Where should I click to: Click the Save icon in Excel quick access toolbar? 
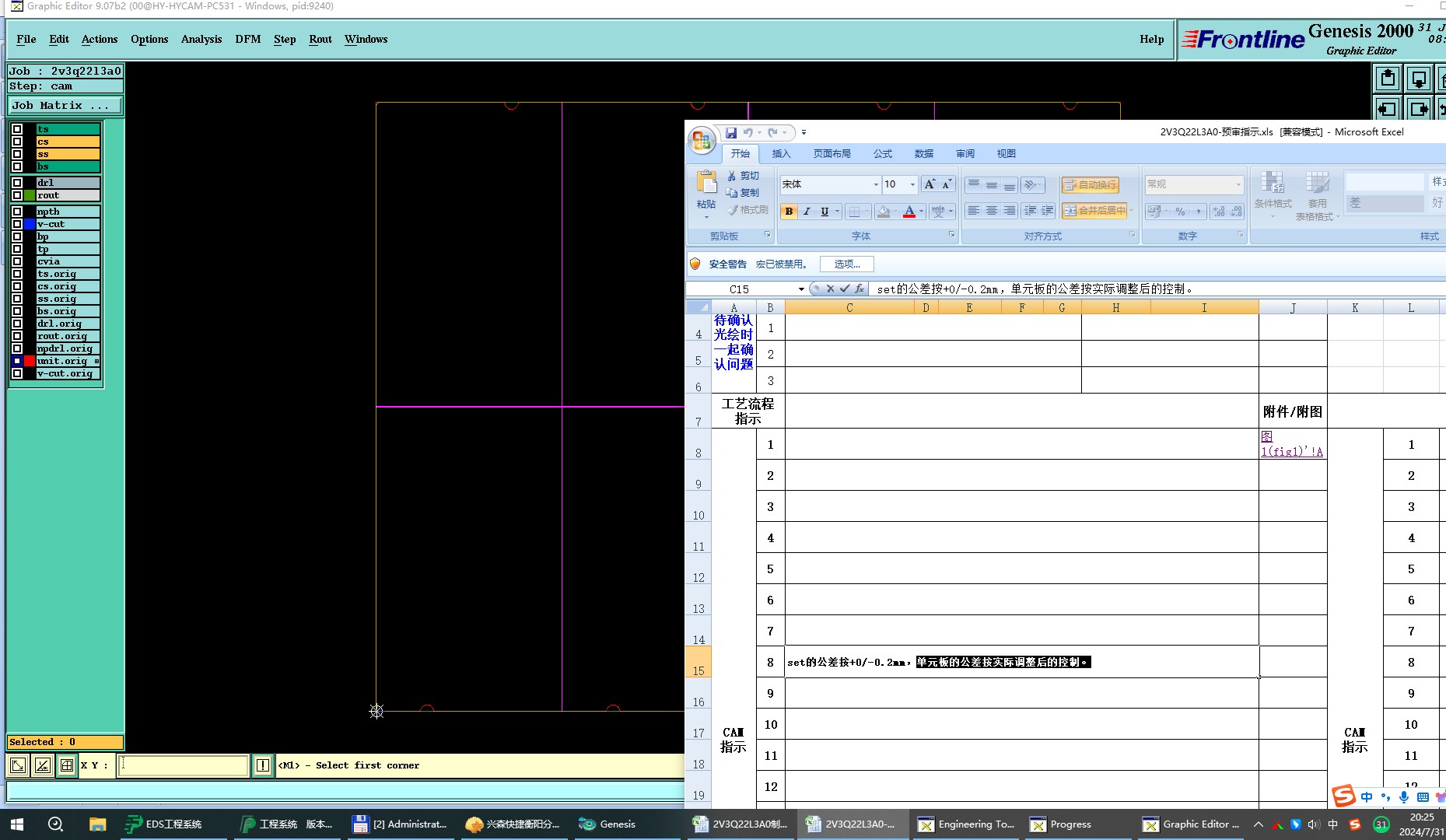(730, 133)
